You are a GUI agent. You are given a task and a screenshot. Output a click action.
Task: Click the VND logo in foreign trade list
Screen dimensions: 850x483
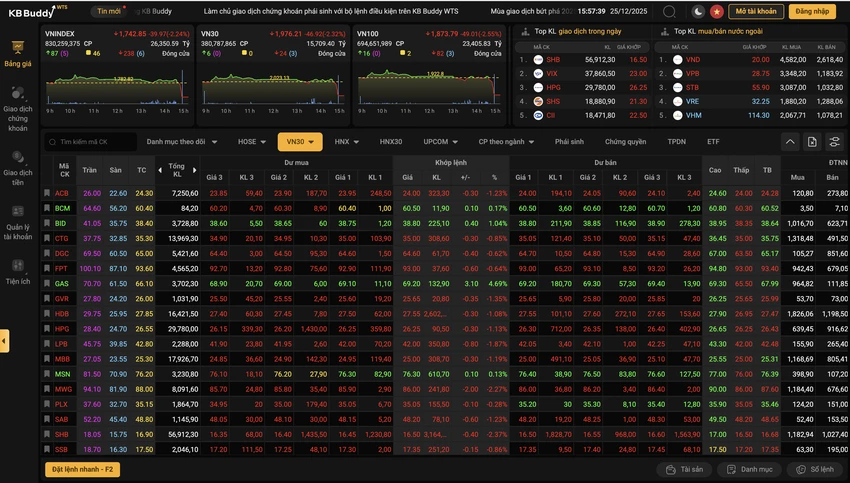(678, 60)
